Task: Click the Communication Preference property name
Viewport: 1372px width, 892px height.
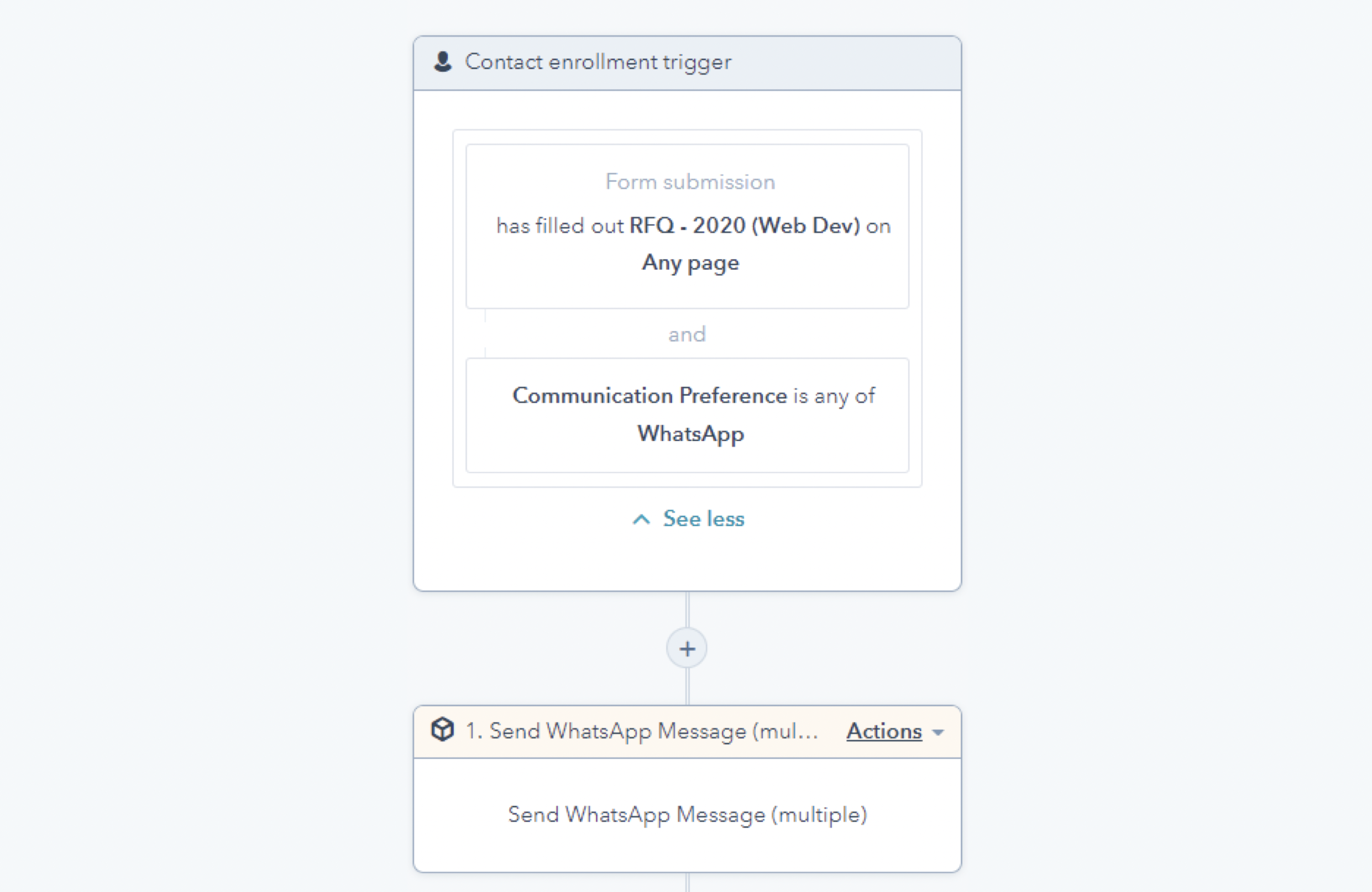Action: [x=649, y=395]
